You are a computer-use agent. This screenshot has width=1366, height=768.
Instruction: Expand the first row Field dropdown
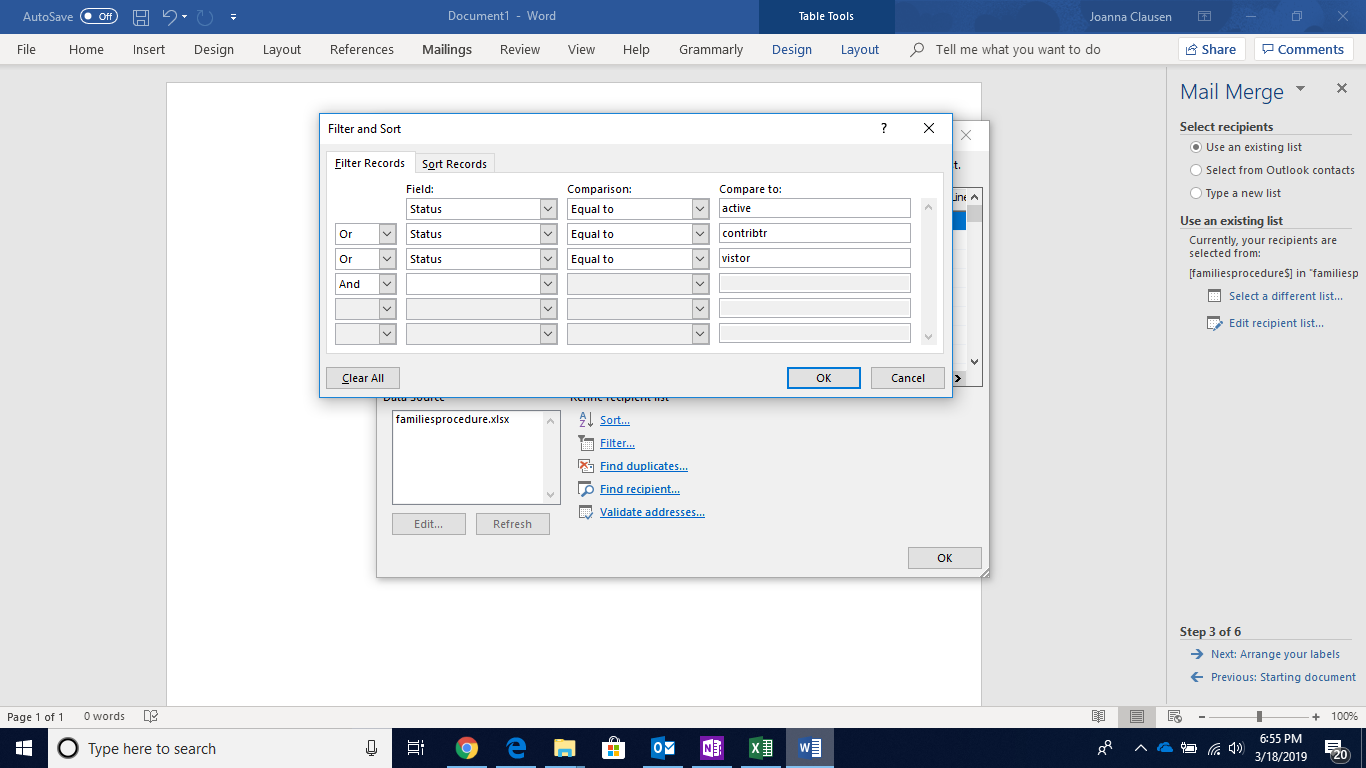pos(548,209)
